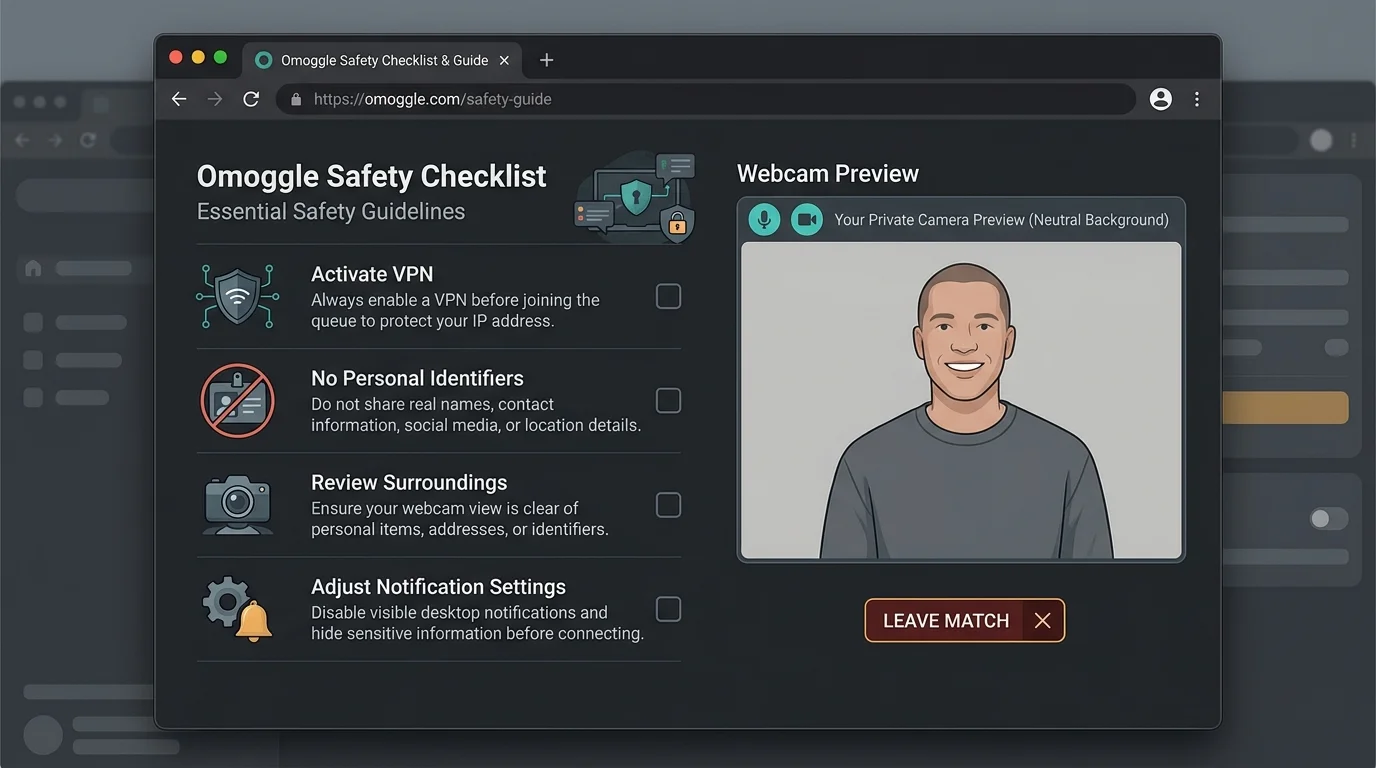Open a new tab with the plus button

pos(546,60)
